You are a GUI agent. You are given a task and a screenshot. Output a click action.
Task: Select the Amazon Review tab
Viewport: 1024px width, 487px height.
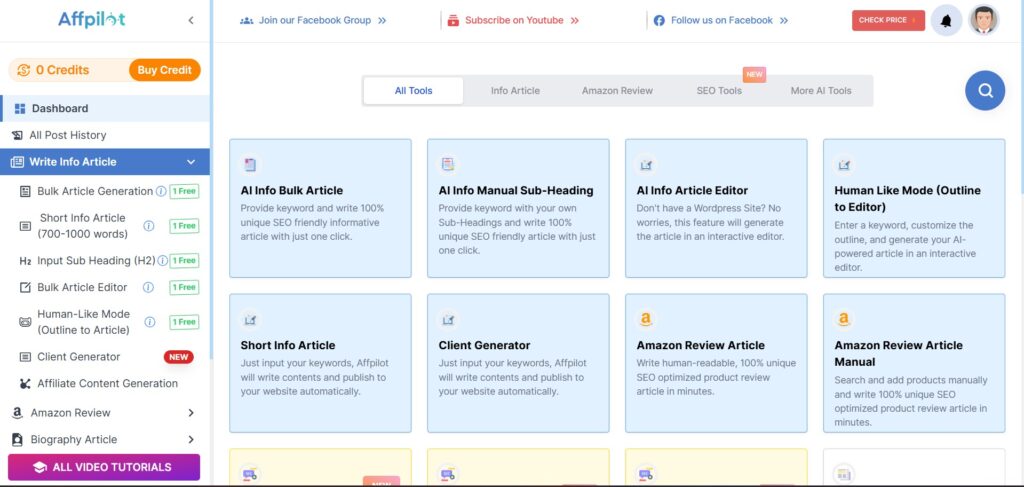pos(617,91)
